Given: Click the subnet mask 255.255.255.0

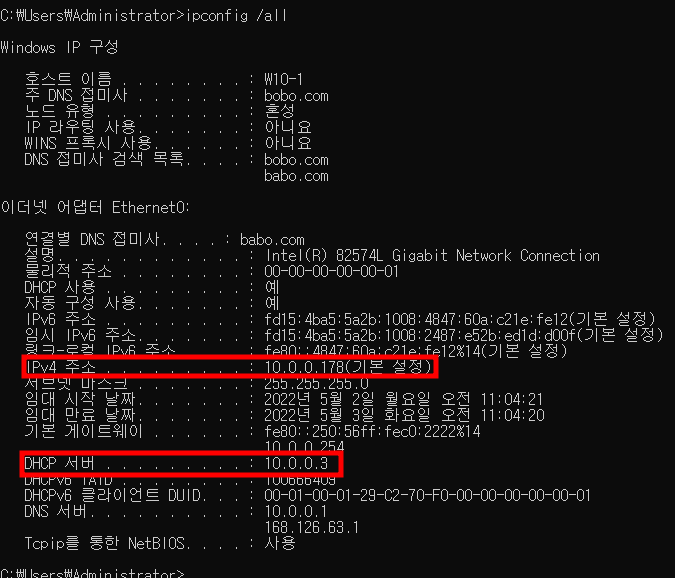Looking at the screenshot, I should (316, 383).
